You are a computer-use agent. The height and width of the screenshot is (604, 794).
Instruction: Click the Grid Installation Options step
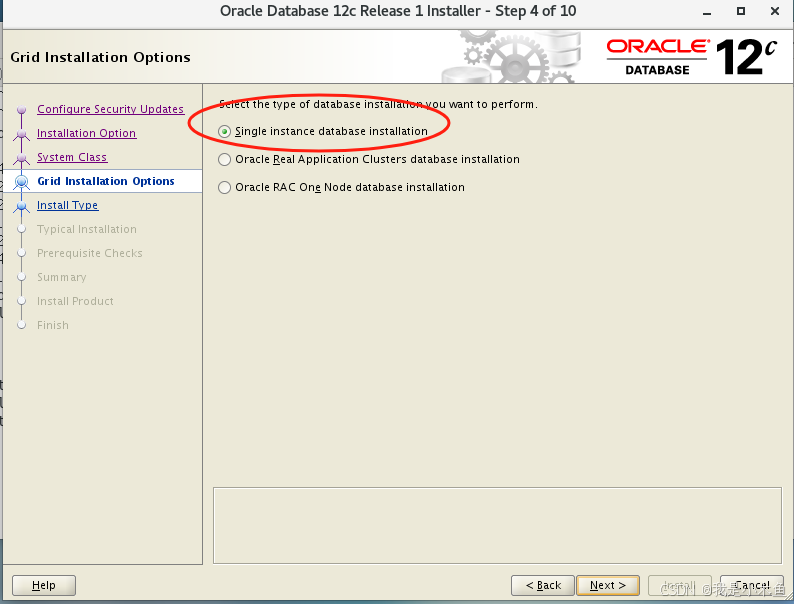[x=106, y=181]
